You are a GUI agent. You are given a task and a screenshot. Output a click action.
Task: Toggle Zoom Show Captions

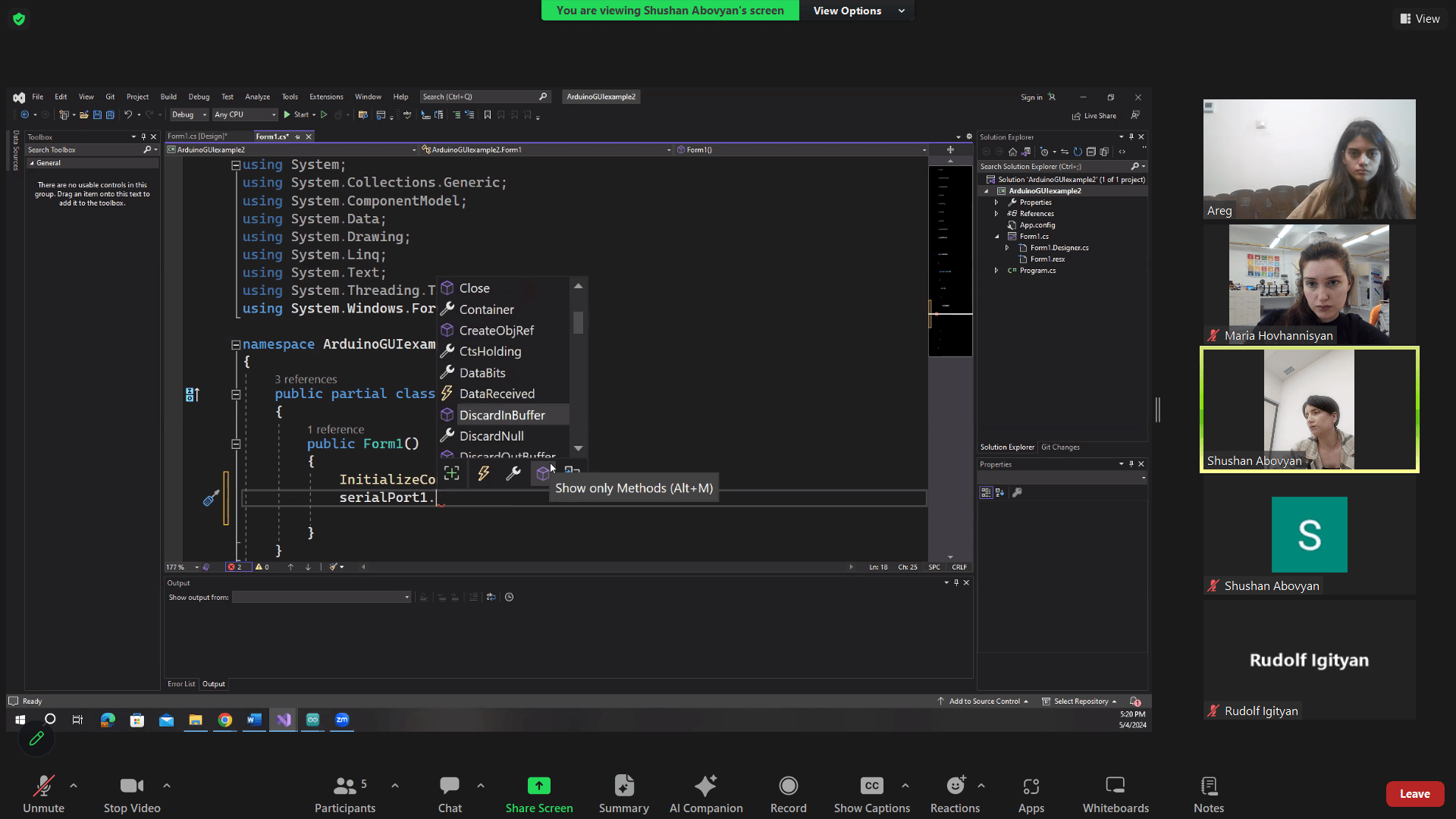coord(872,794)
